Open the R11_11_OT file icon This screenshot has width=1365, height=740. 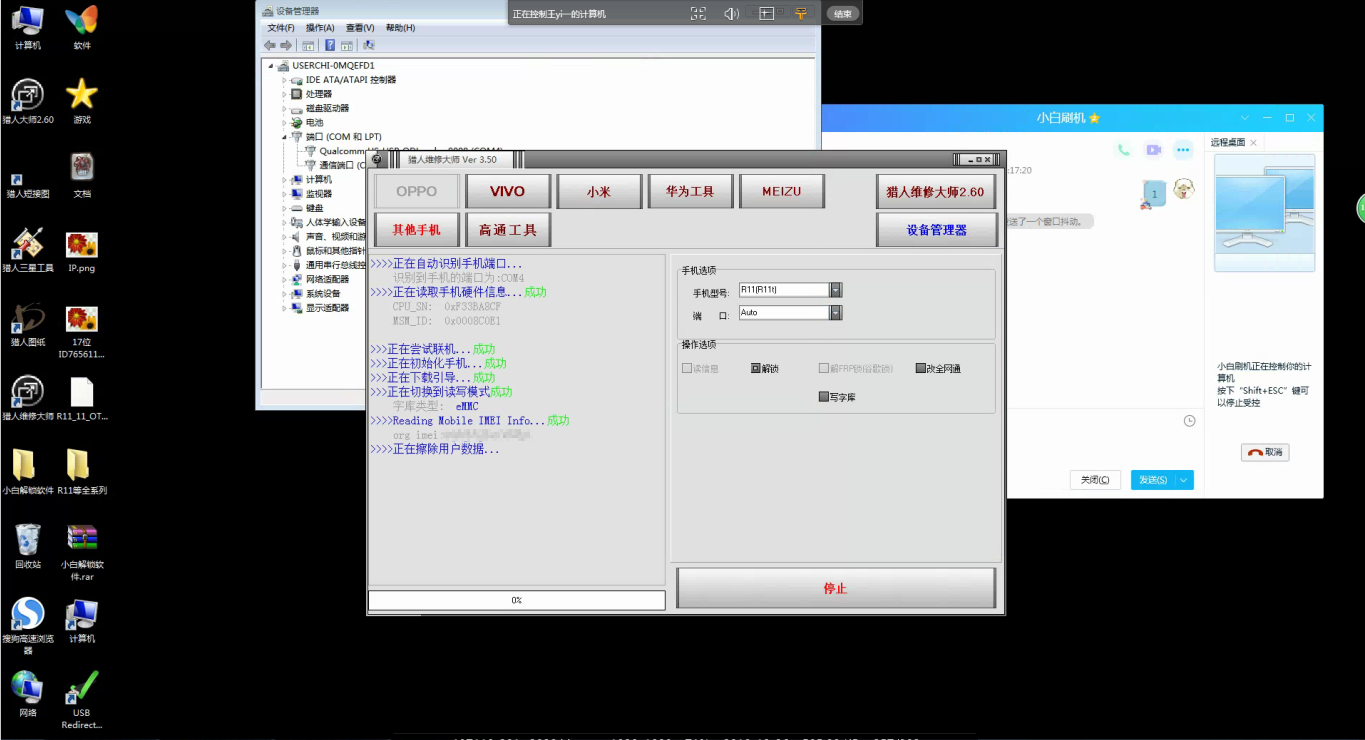click(x=82, y=397)
